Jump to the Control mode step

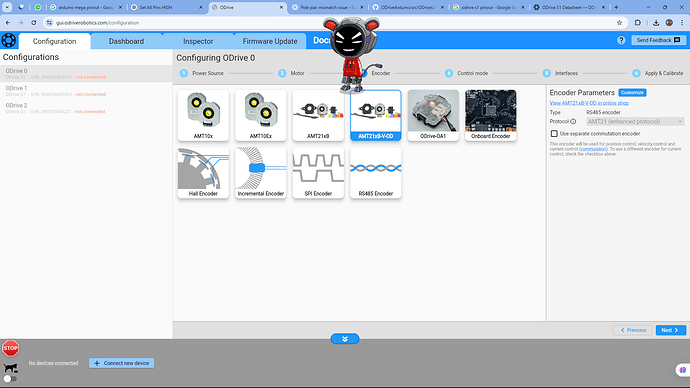(466, 73)
